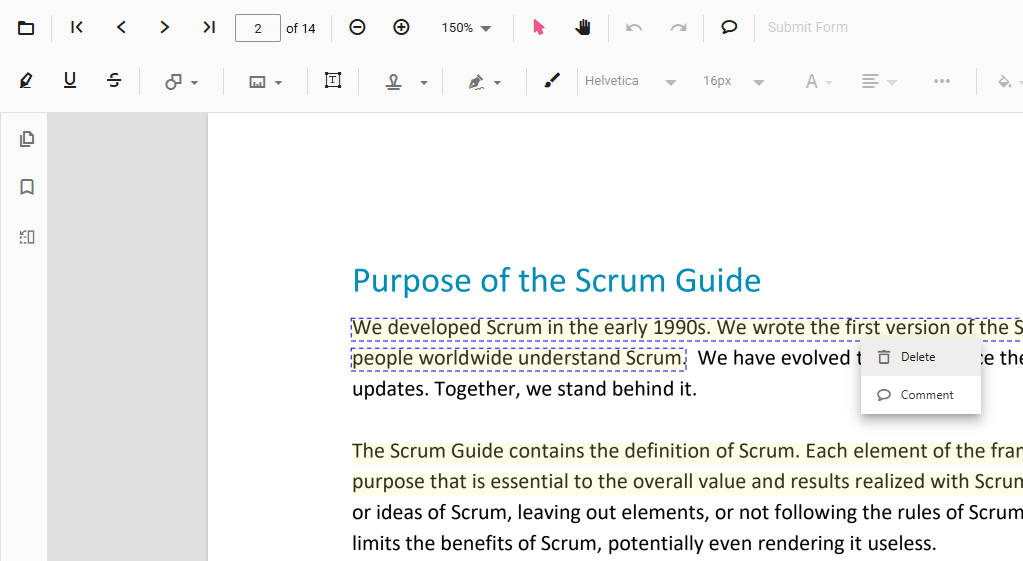
Task: Open the bookmarks sidebar panel
Action: [27, 187]
